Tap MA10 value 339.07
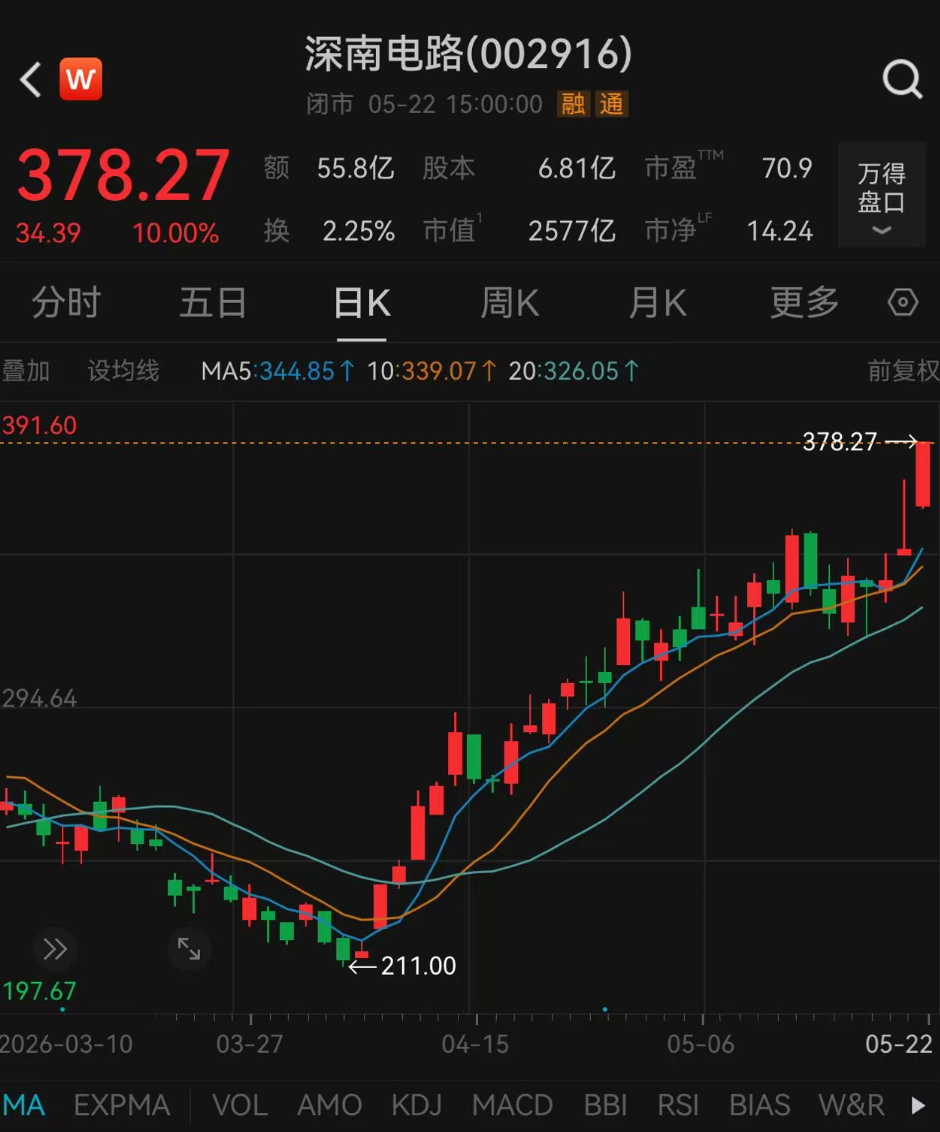940x1132 pixels. tap(439, 371)
